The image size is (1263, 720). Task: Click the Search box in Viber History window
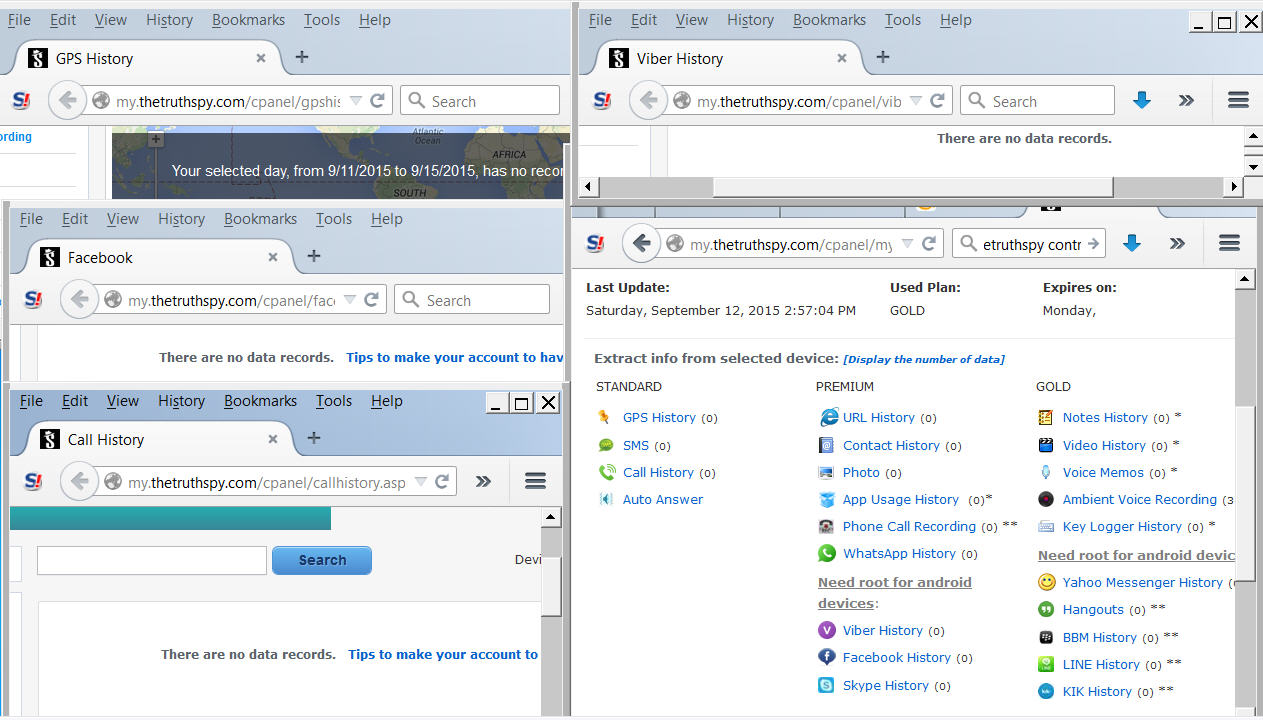point(1037,101)
